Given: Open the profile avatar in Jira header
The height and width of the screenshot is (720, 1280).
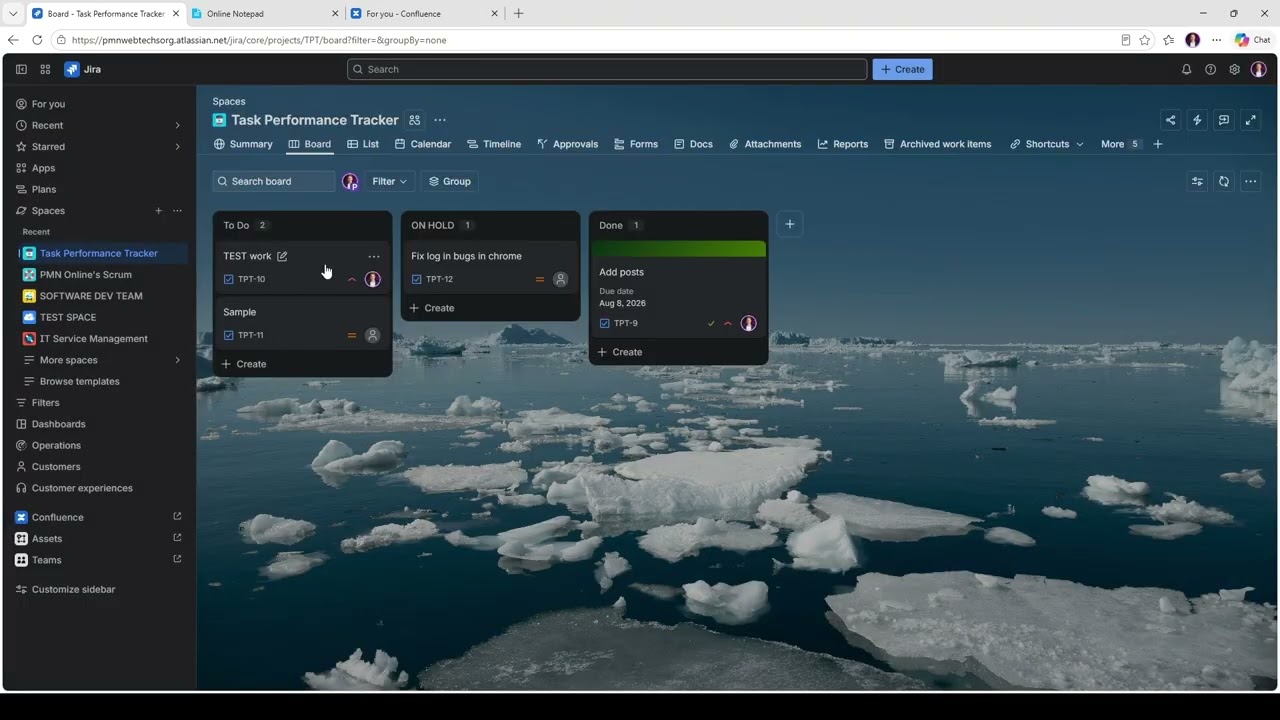Looking at the screenshot, I should click(1258, 69).
